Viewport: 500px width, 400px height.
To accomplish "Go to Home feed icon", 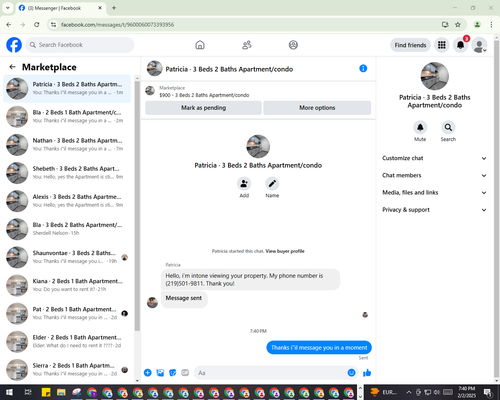I will (x=200, y=45).
